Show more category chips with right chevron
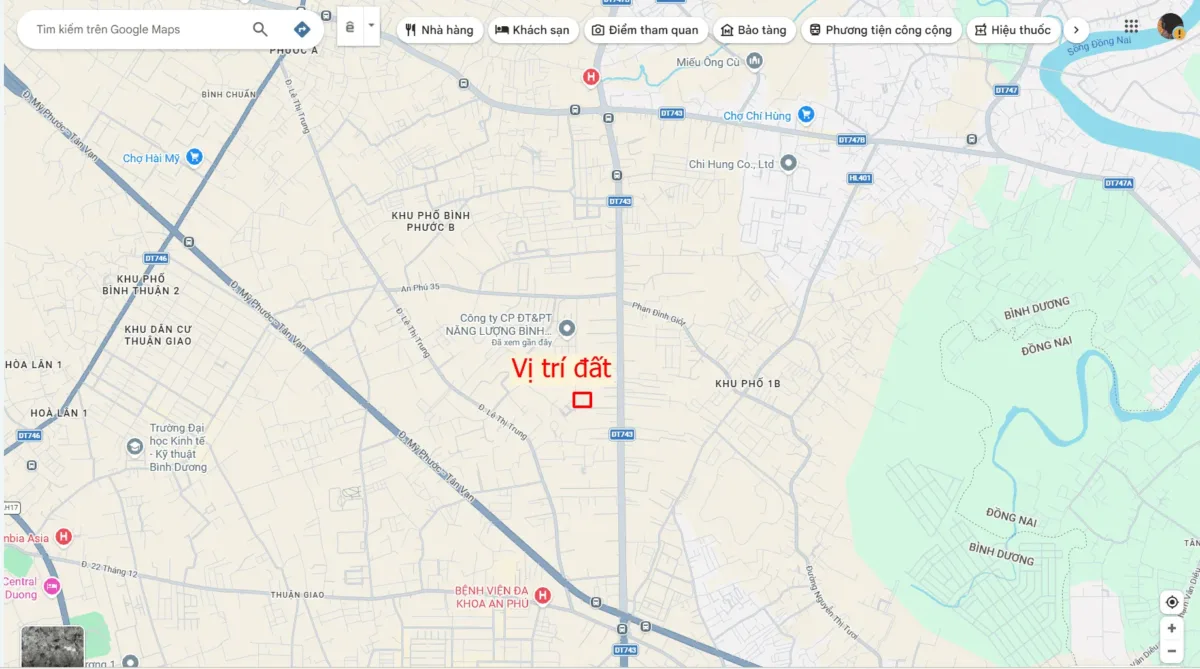This screenshot has width=1200, height=669. tap(1076, 30)
